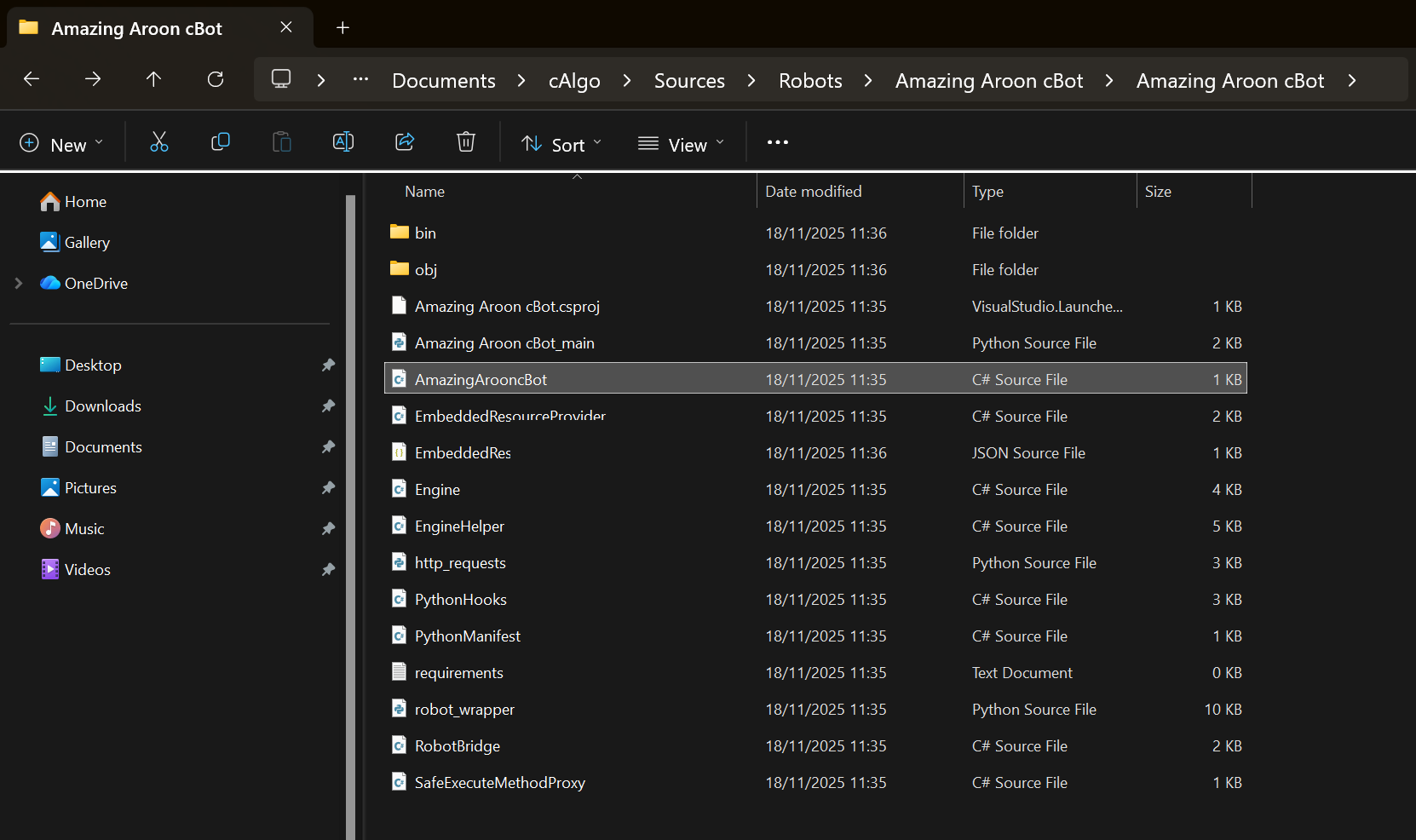Viewport: 1416px width, 840px height.
Task: Add a new tab with plus button
Action: coord(342,28)
